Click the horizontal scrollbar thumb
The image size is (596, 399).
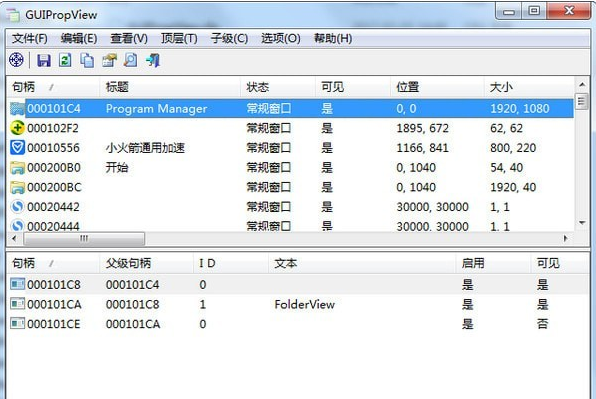[x=84, y=239]
